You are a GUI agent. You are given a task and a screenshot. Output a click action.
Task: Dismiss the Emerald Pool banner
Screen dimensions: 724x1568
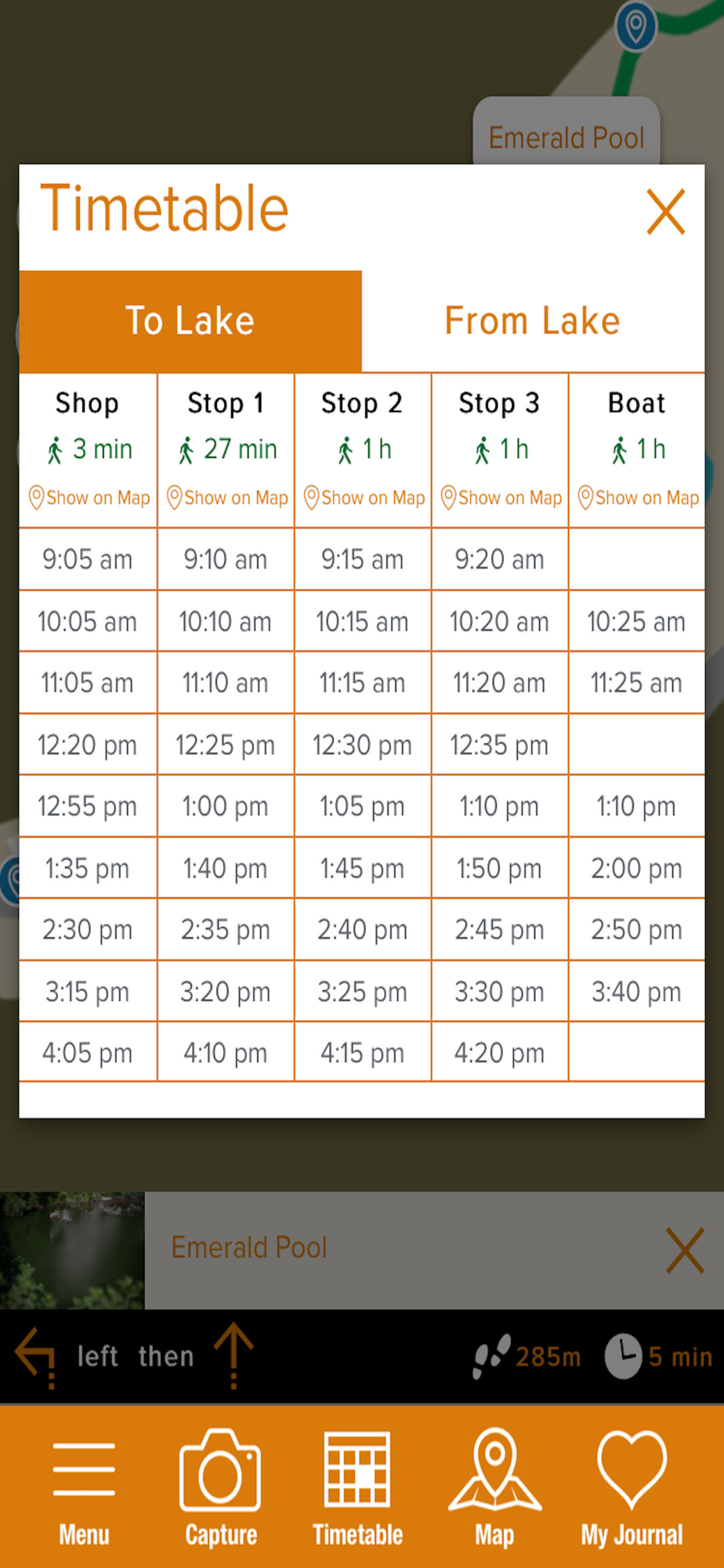coord(685,1250)
